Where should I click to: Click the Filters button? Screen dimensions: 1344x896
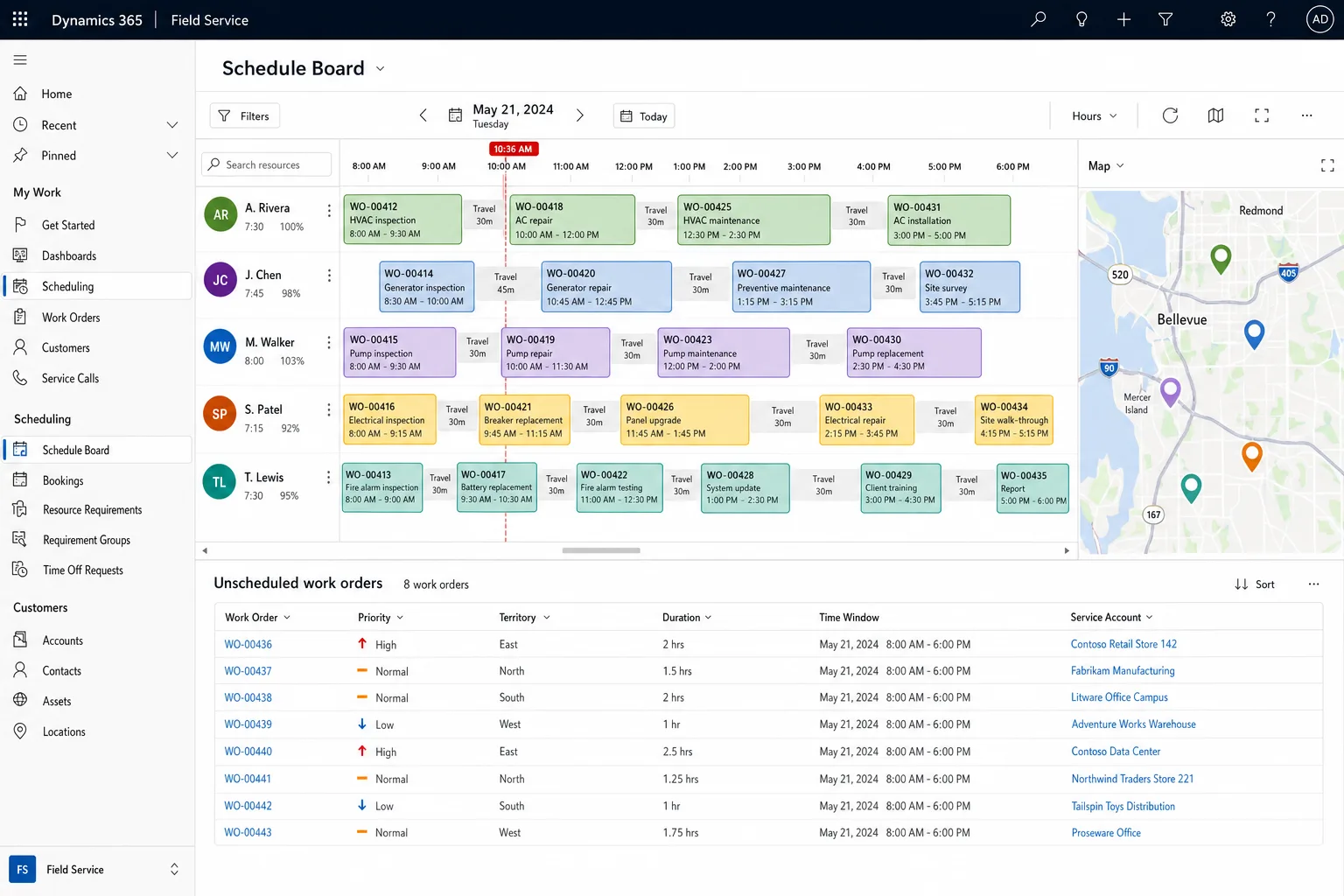tap(244, 115)
